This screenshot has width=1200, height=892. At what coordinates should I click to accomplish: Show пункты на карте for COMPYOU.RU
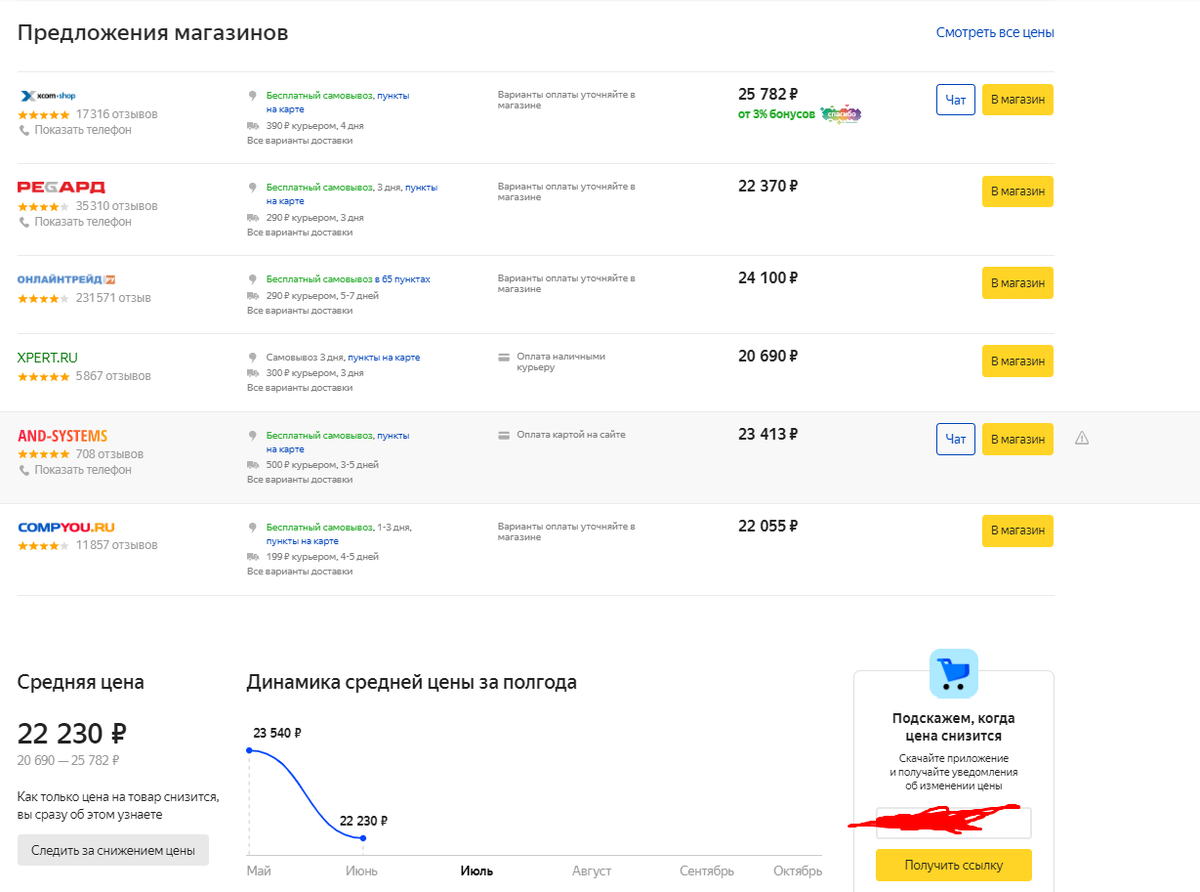tap(302, 541)
